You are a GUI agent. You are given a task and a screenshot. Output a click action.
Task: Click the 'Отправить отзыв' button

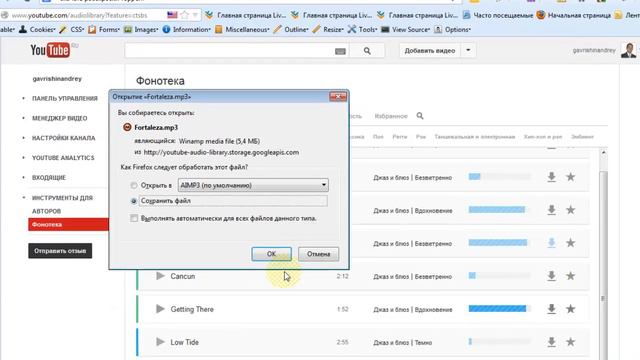click(60, 251)
